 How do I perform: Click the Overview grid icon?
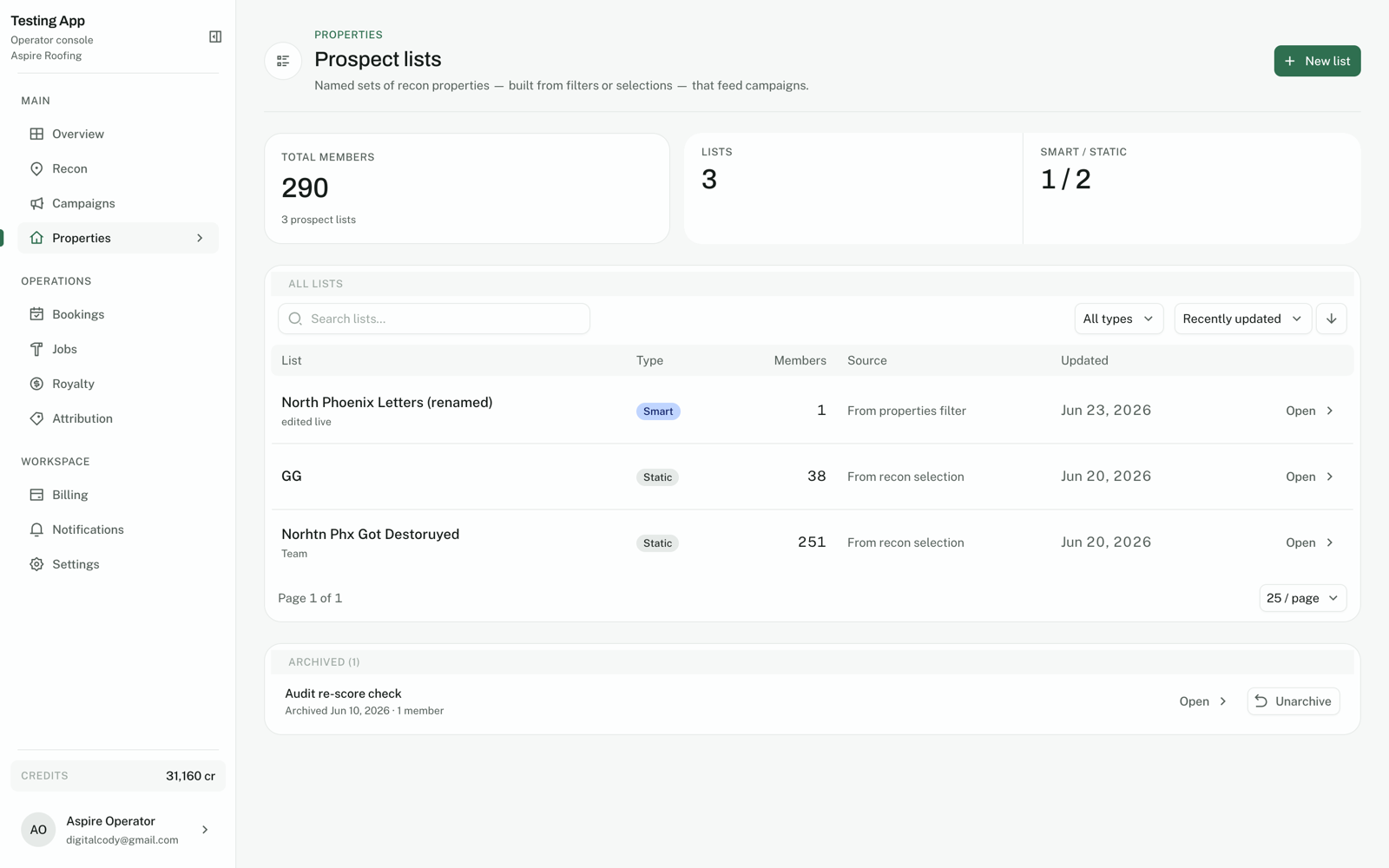[x=36, y=134]
